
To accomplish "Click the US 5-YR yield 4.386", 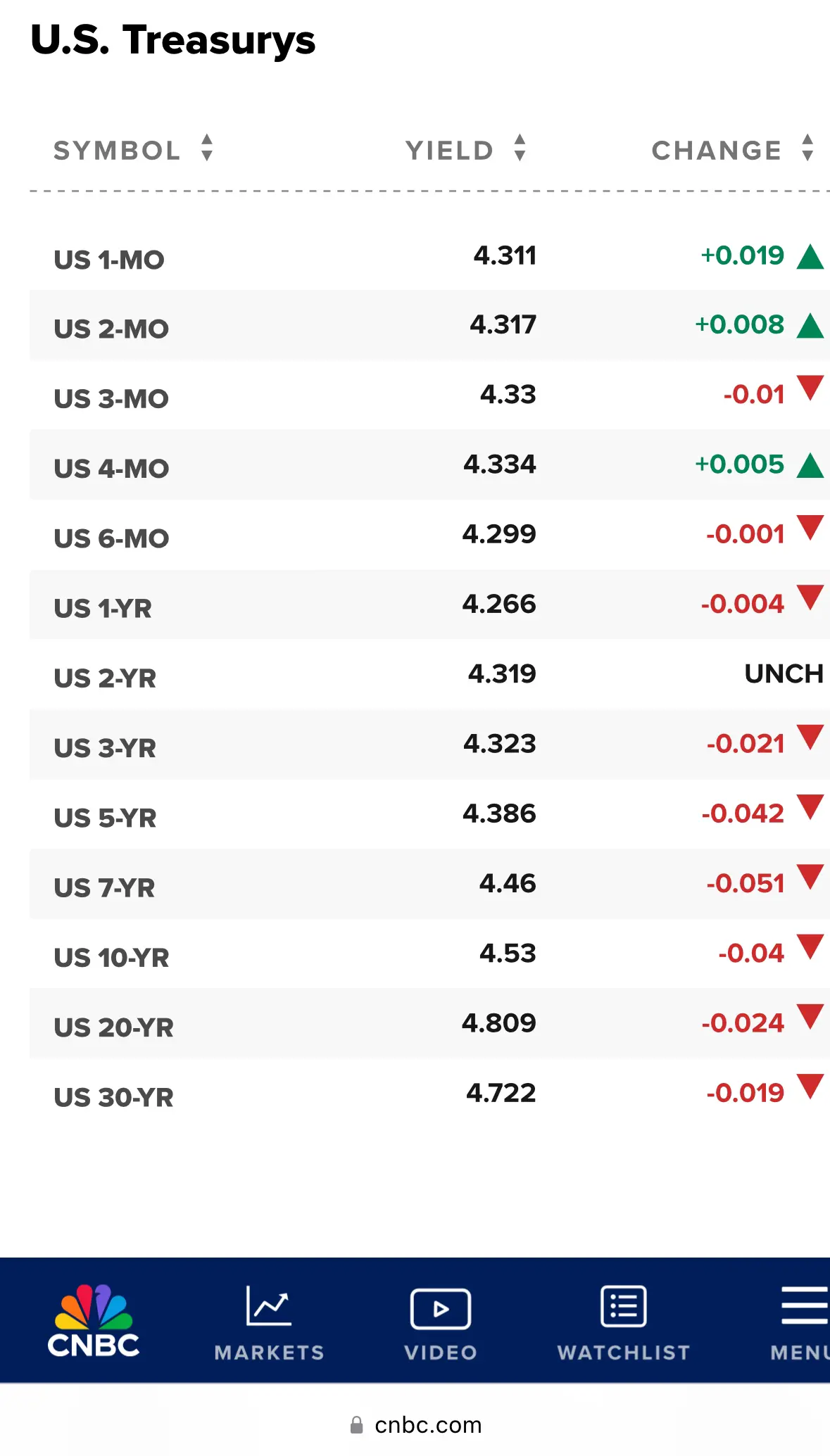I will click(499, 814).
